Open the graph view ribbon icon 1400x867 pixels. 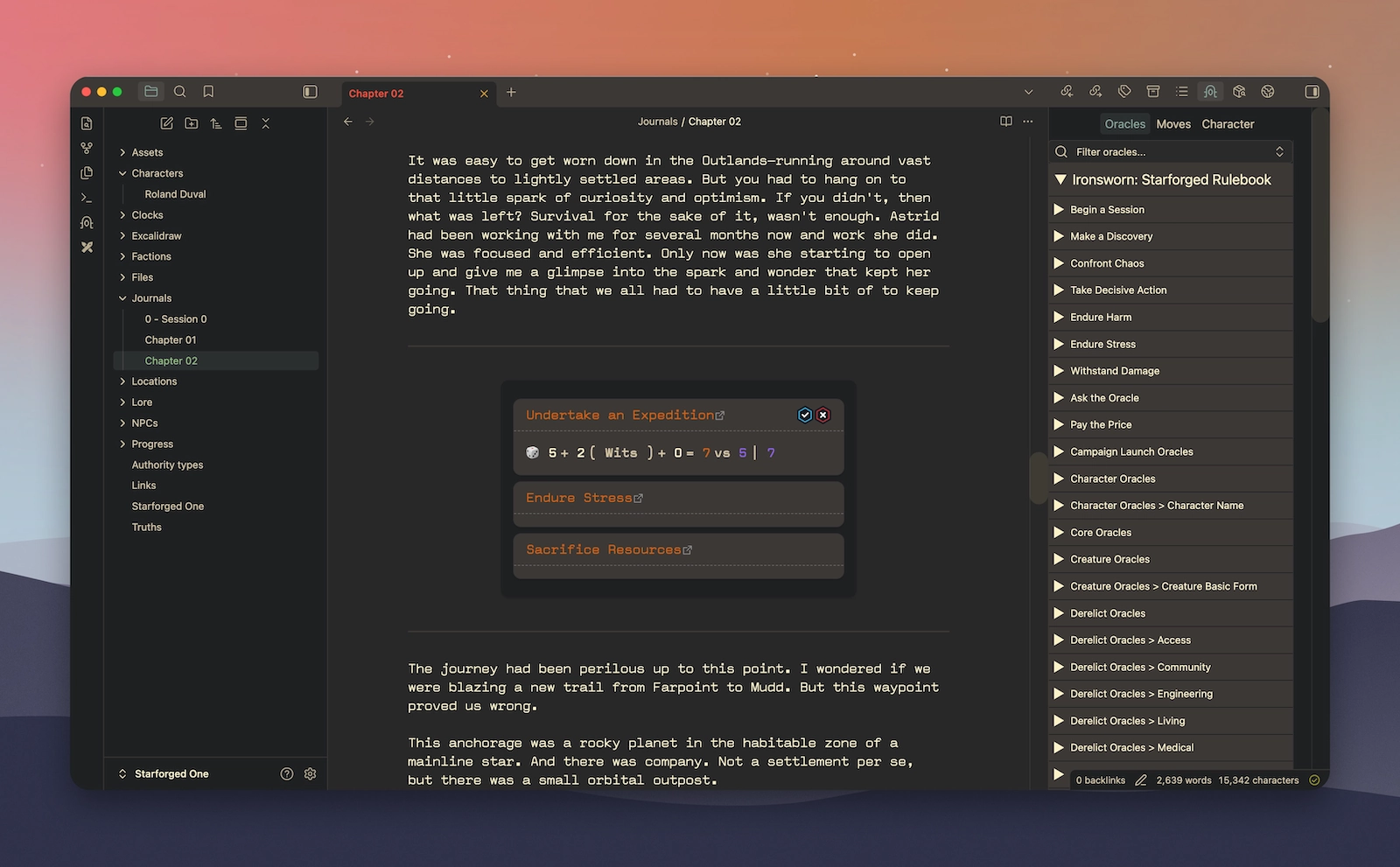pyautogui.click(x=87, y=148)
